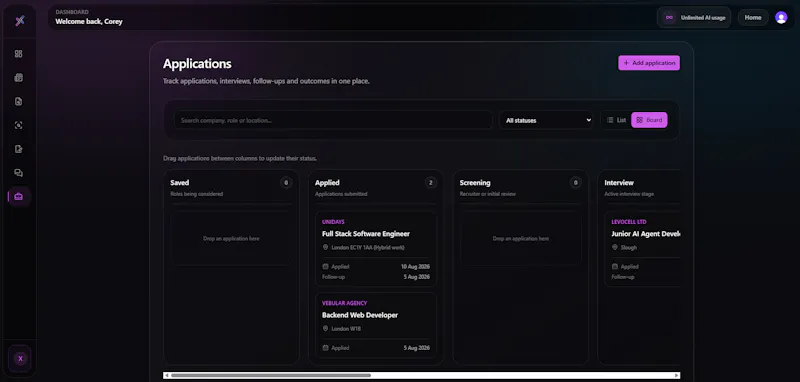Click the location pin on UNIDAYS card

tap(325, 247)
